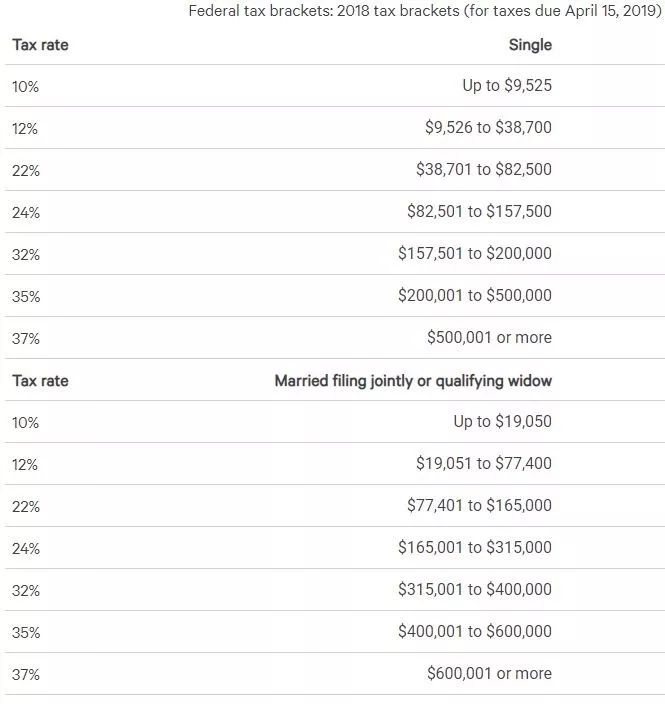Select the $9,526 to $38,700 range

pyautogui.click(x=488, y=128)
